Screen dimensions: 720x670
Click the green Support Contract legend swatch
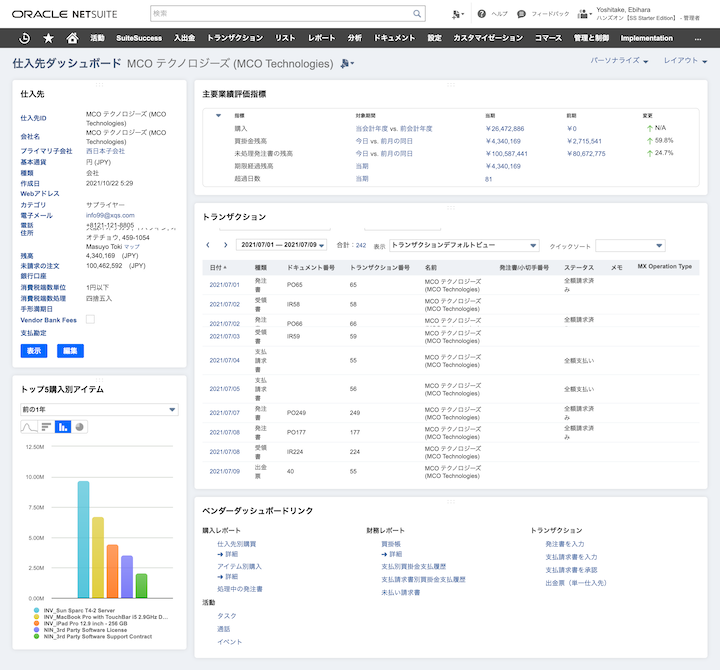(x=36, y=636)
